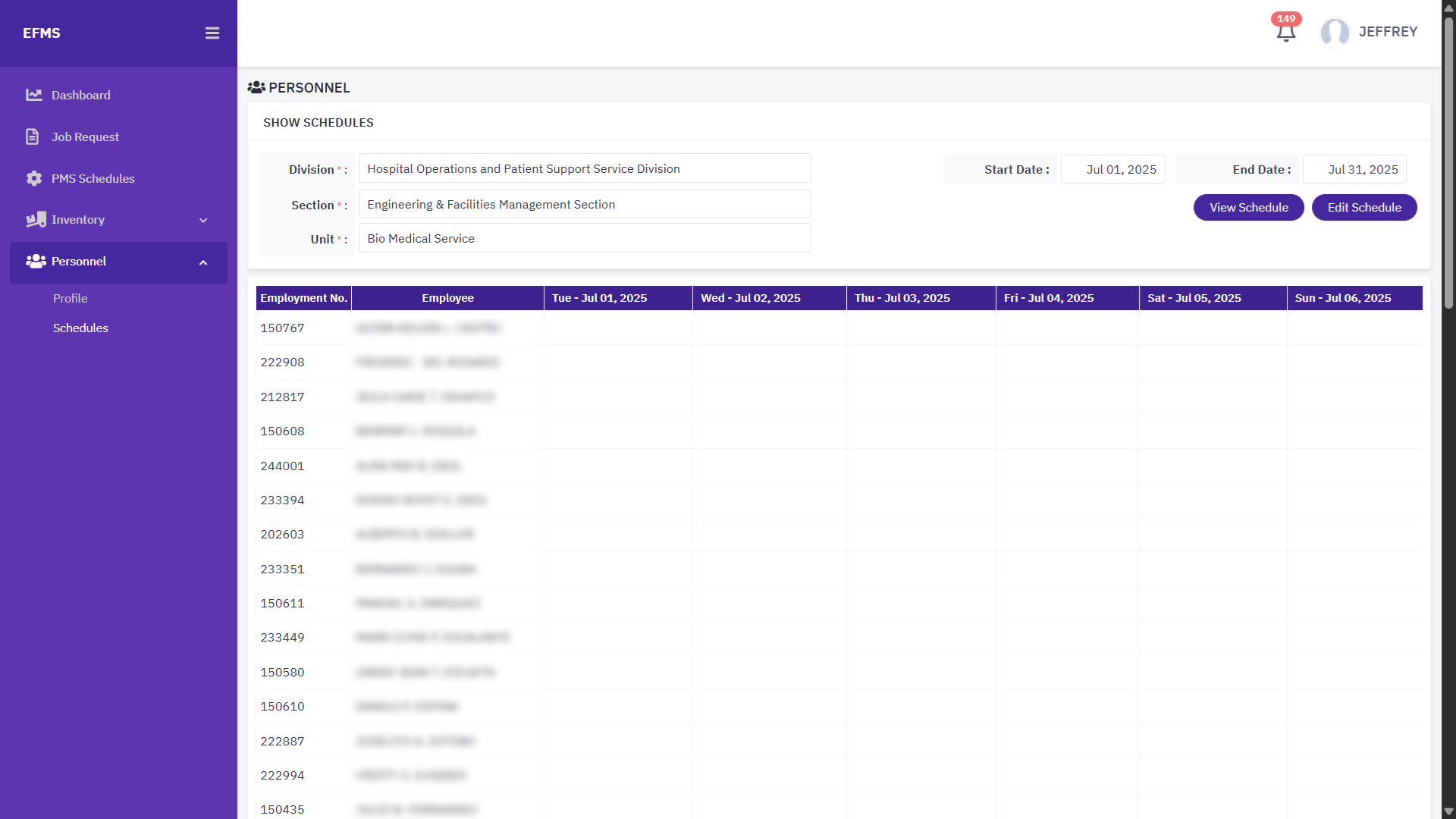Screen dimensions: 1456x819
Task: Open the Profile submenu item
Action: click(70, 299)
